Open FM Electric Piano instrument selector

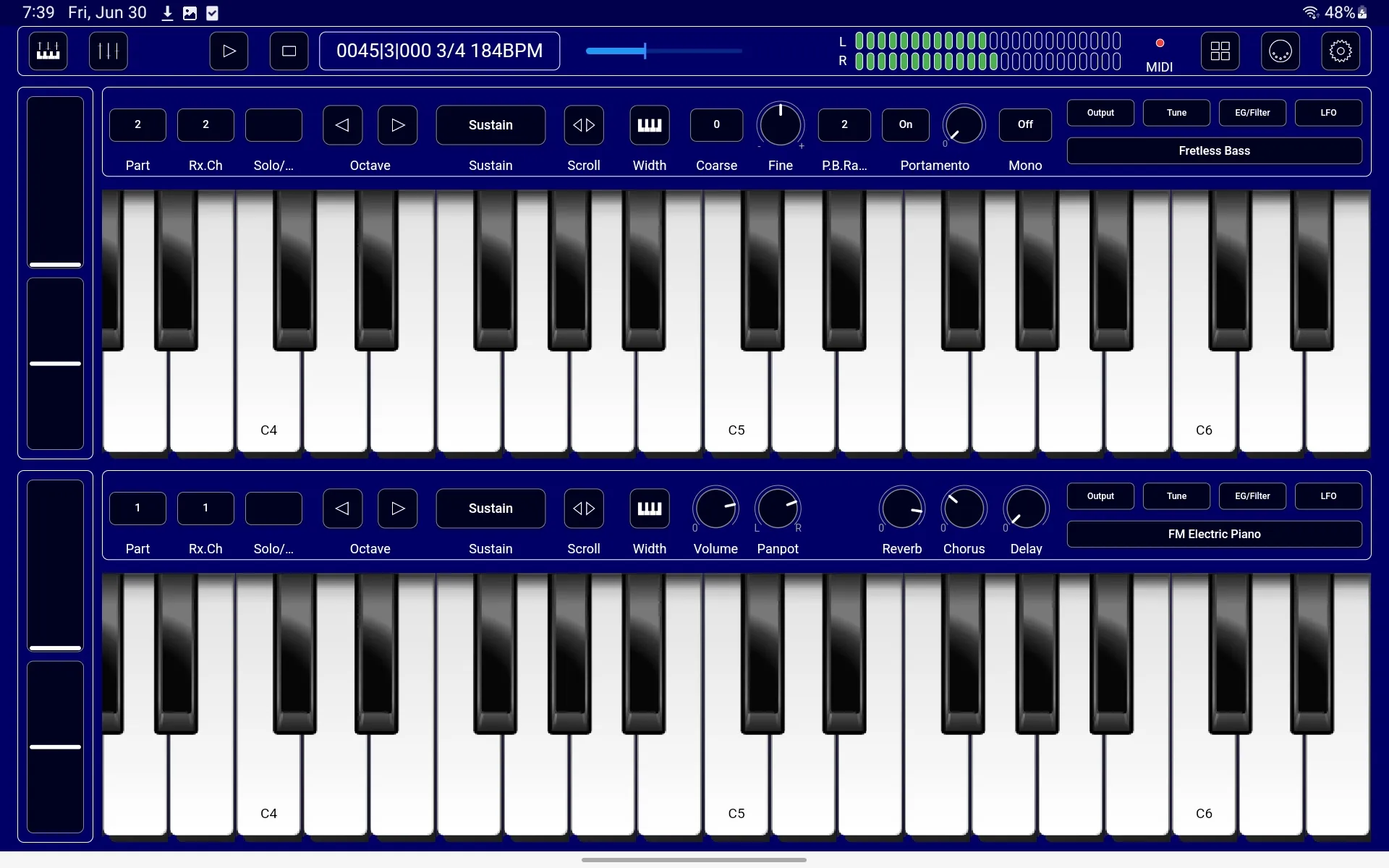[1215, 534]
